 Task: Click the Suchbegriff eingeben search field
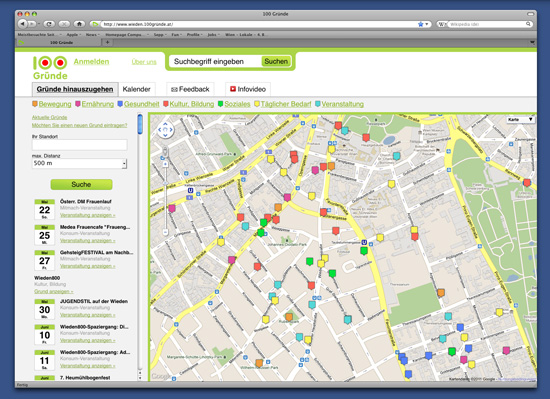[215, 61]
